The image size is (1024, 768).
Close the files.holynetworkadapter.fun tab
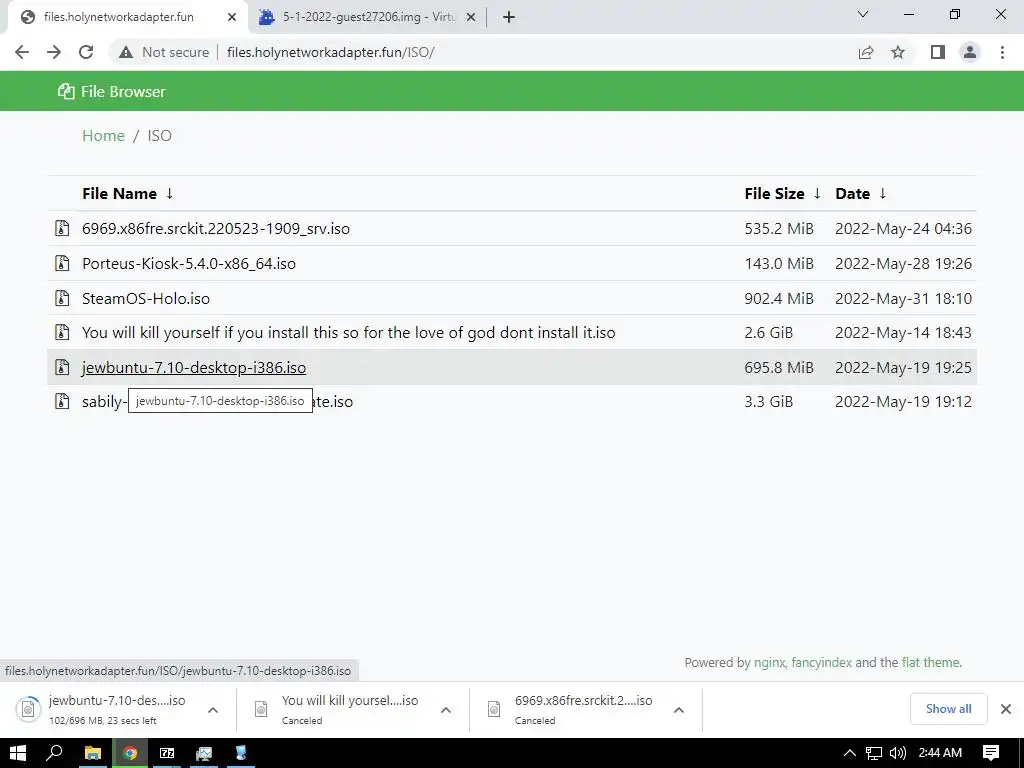tap(232, 17)
